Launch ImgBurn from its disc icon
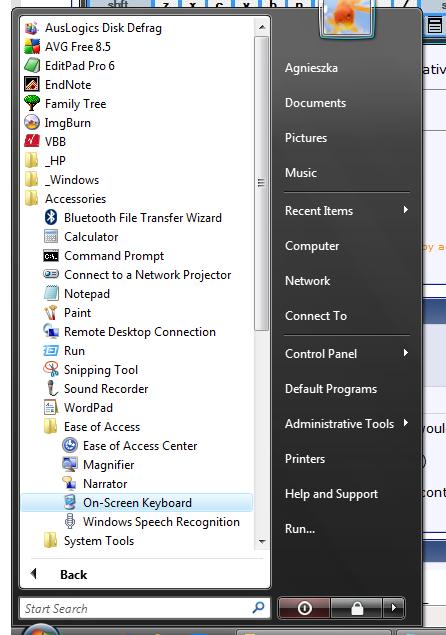 coord(32,123)
